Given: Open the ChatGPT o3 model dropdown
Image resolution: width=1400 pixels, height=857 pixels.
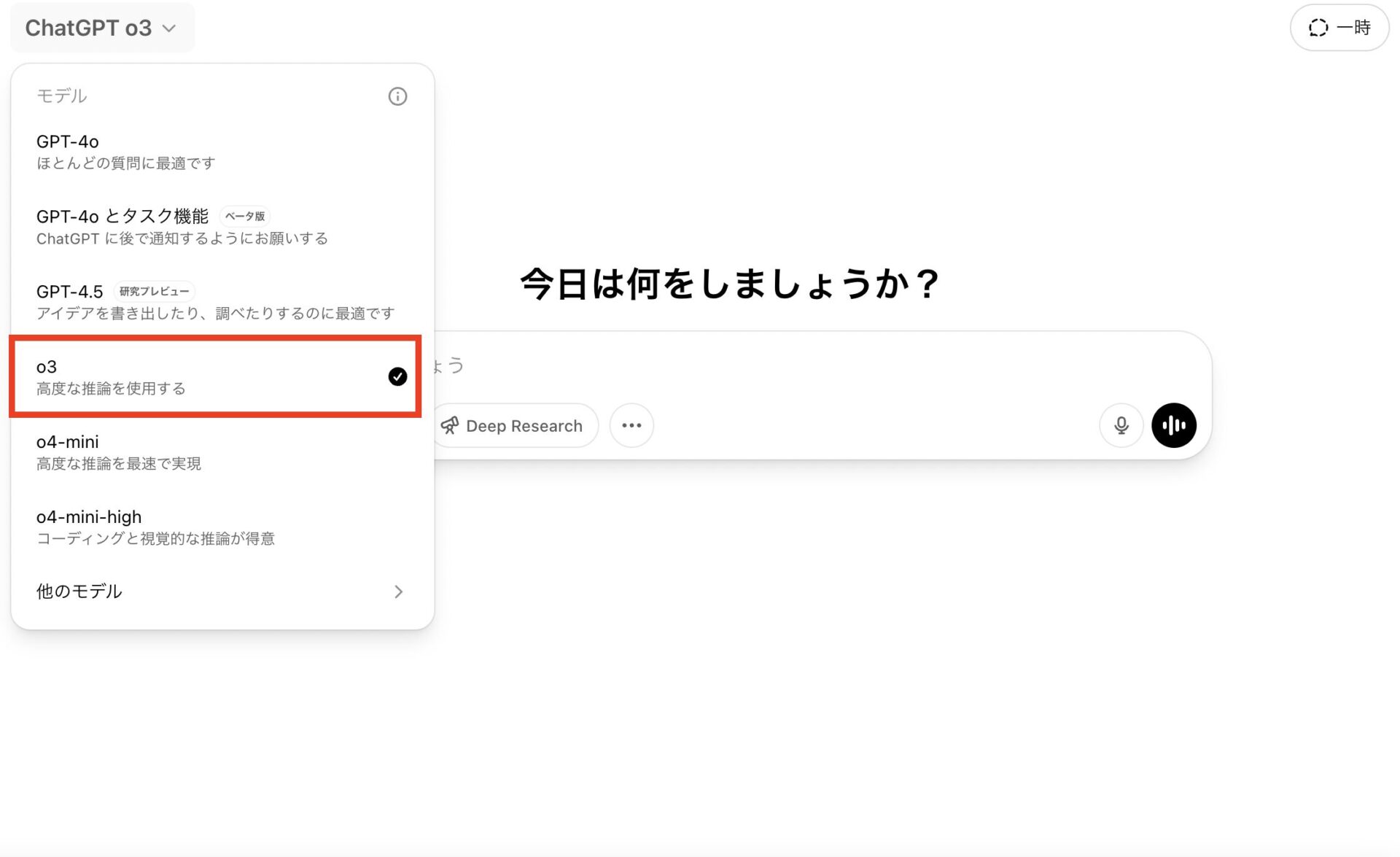Looking at the screenshot, I should 101,27.
